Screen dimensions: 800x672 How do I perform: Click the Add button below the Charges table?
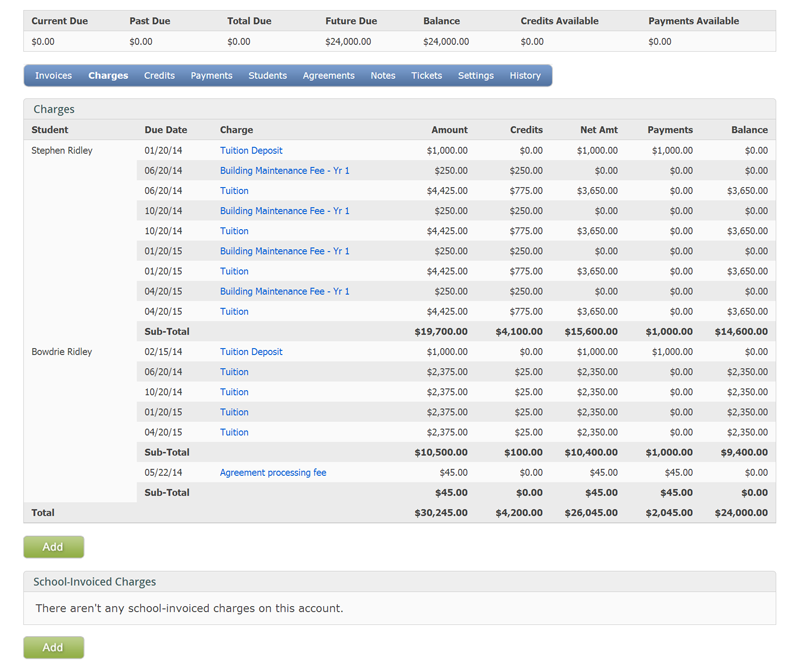(52, 546)
